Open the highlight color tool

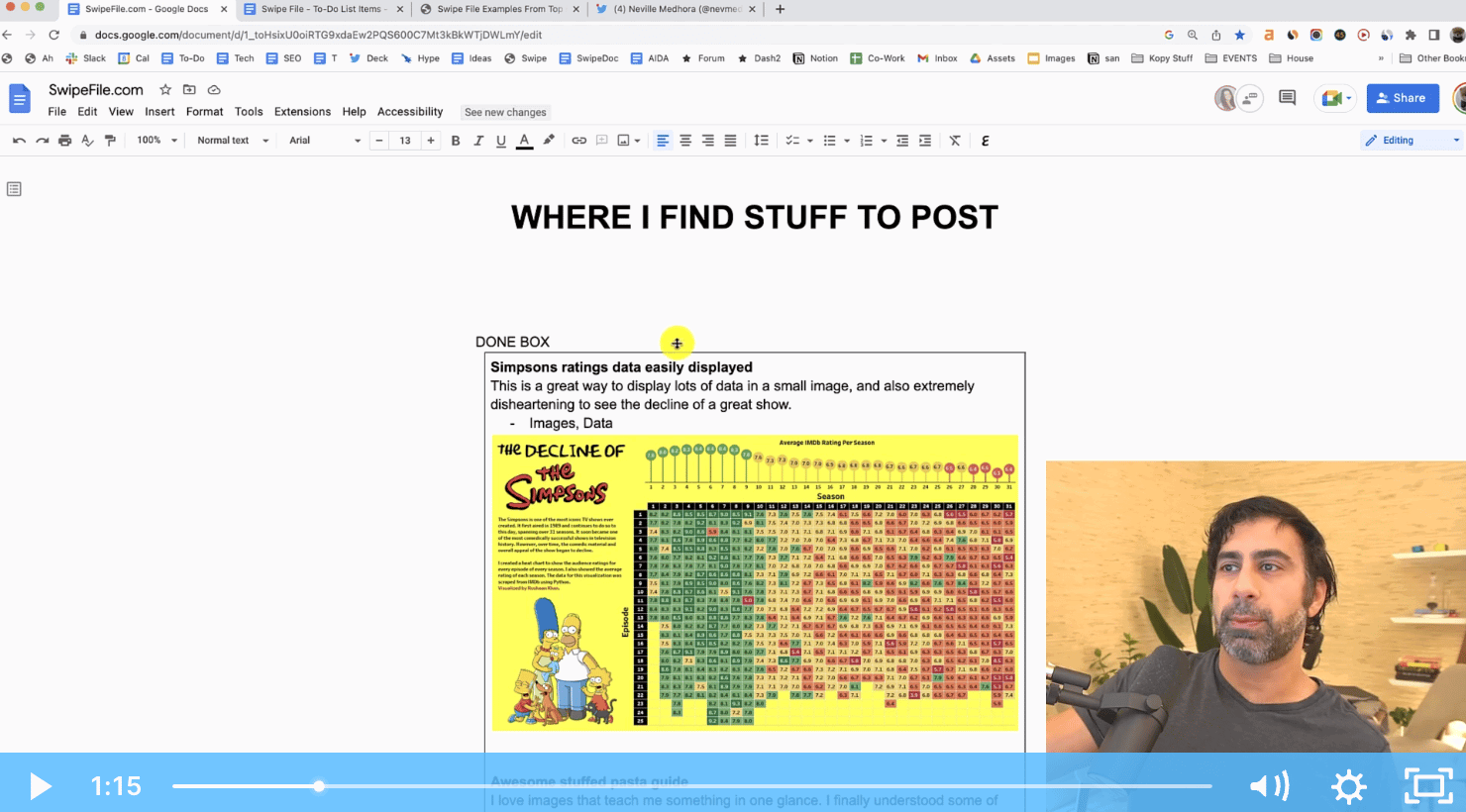pyautogui.click(x=548, y=141)
